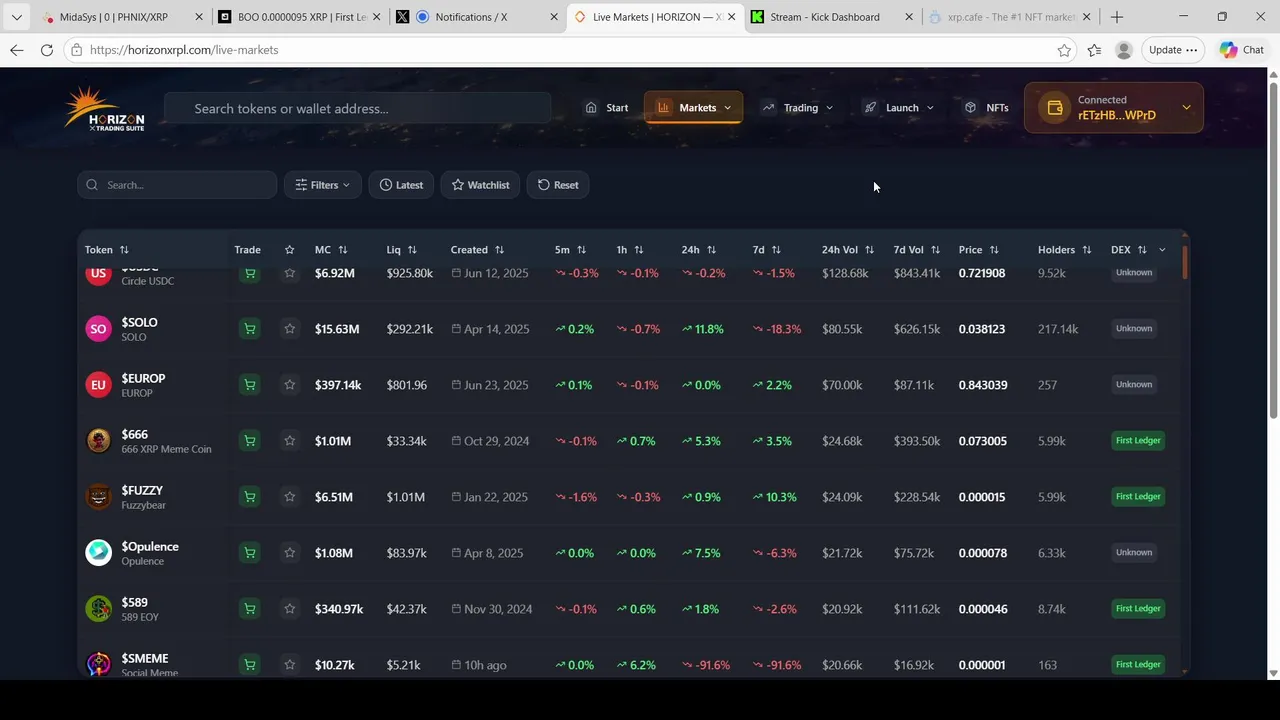Bookmark this page with the star icon
Screen dimensions: 1280x720
tap(1064, 50)
